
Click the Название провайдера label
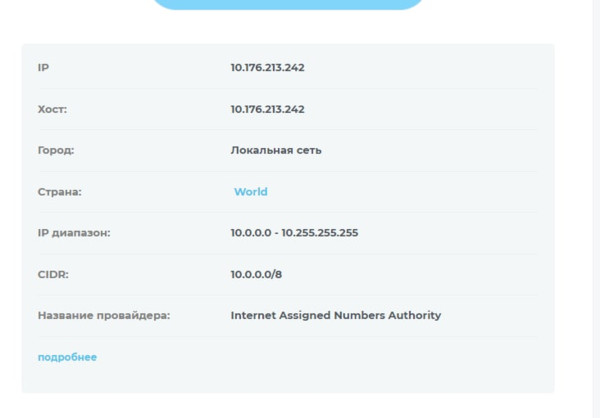(104, 315)
